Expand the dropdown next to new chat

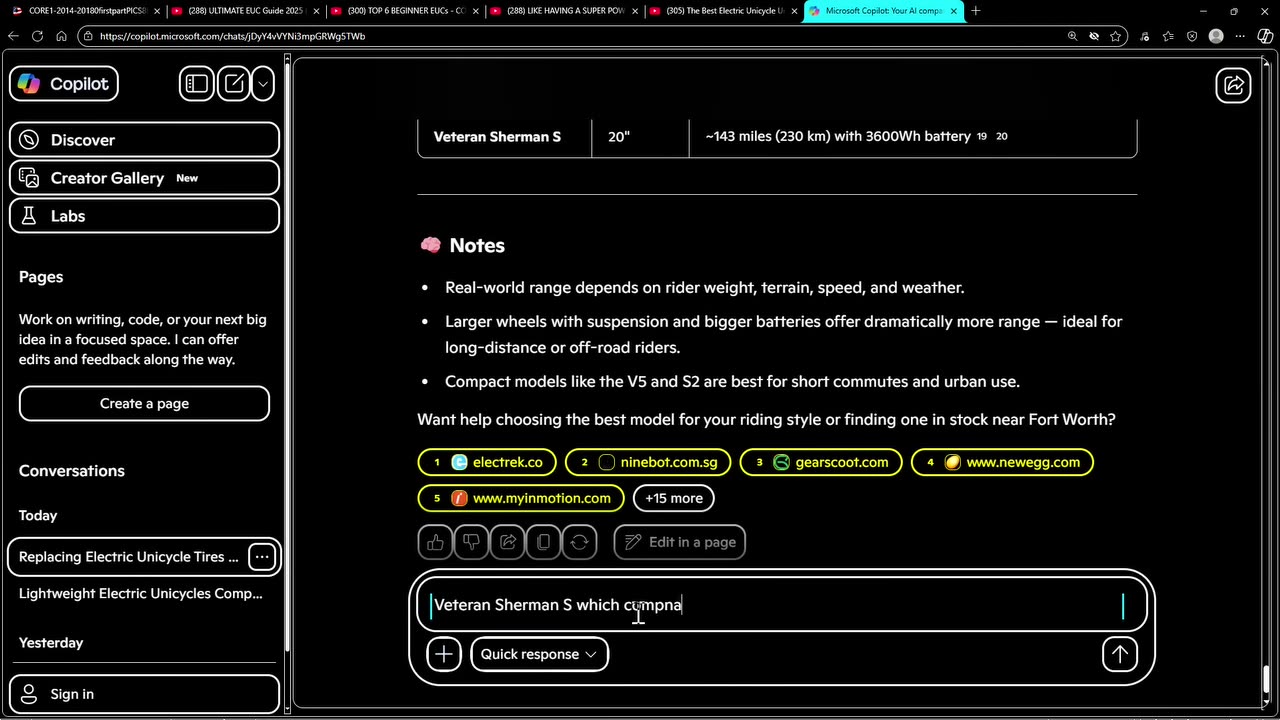coord(263,84)
